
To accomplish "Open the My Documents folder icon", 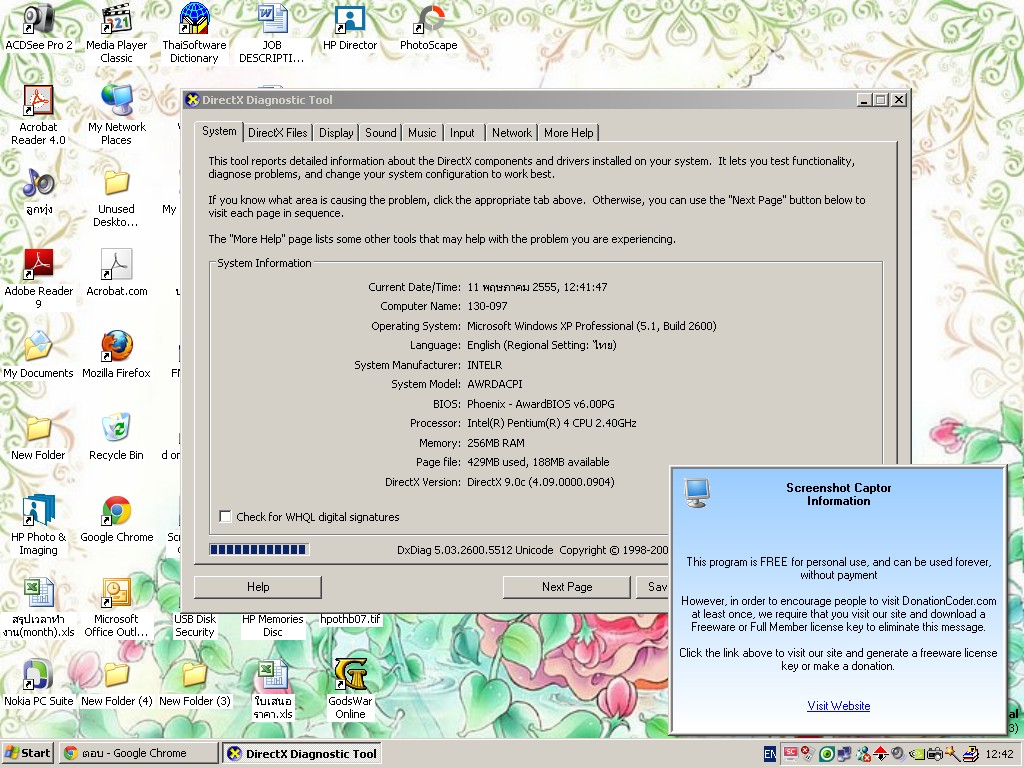I will point(39,356).
